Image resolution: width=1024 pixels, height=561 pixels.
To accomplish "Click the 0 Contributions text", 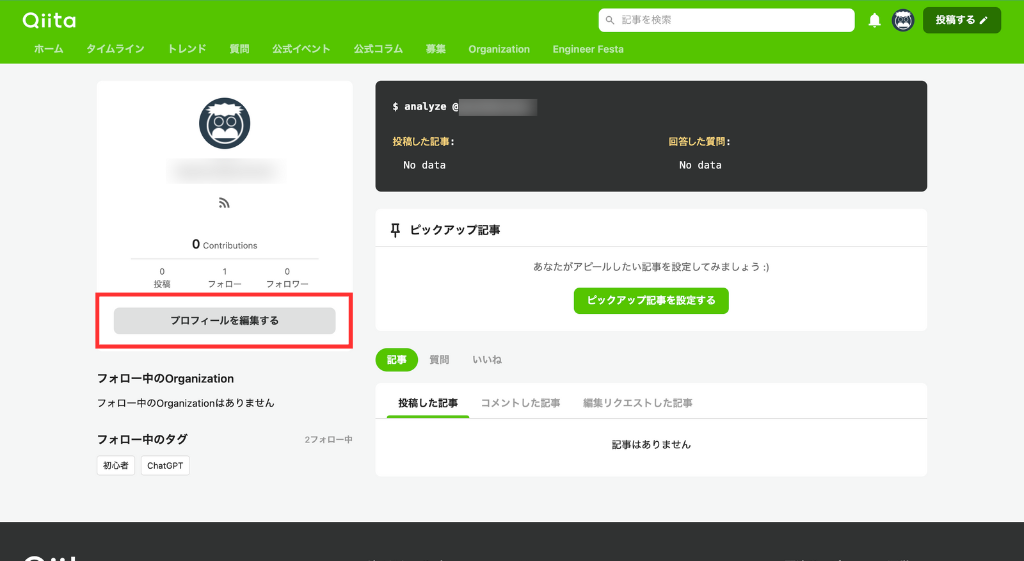I will pyautogui.click(x=225, y=244).
